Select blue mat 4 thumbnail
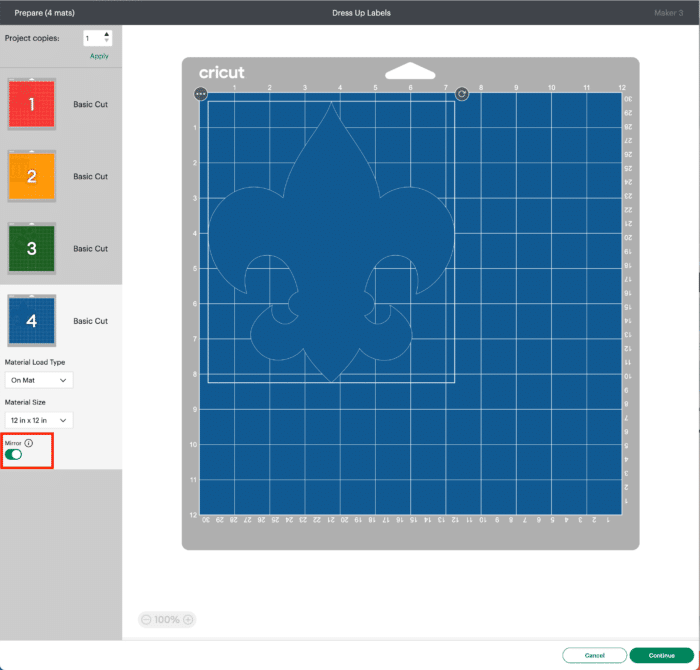This screenshot has height=670, width=700. (x=32, y=321)
